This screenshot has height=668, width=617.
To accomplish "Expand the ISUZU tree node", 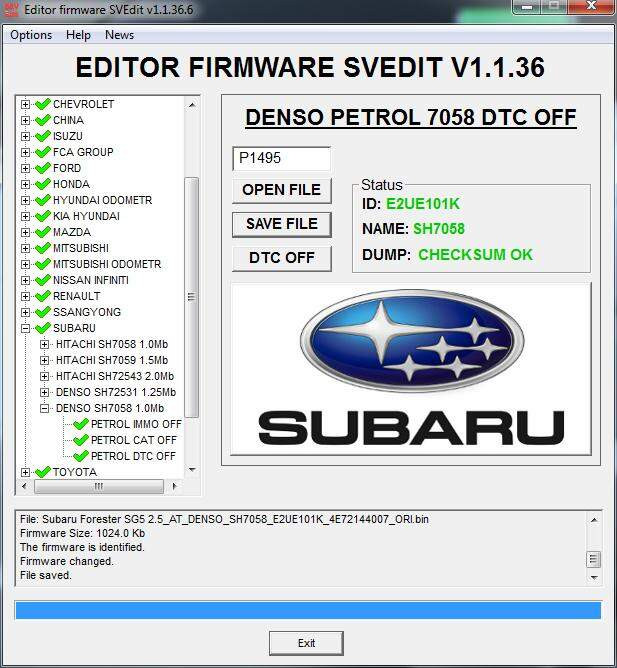I will (x=25, y=136).
